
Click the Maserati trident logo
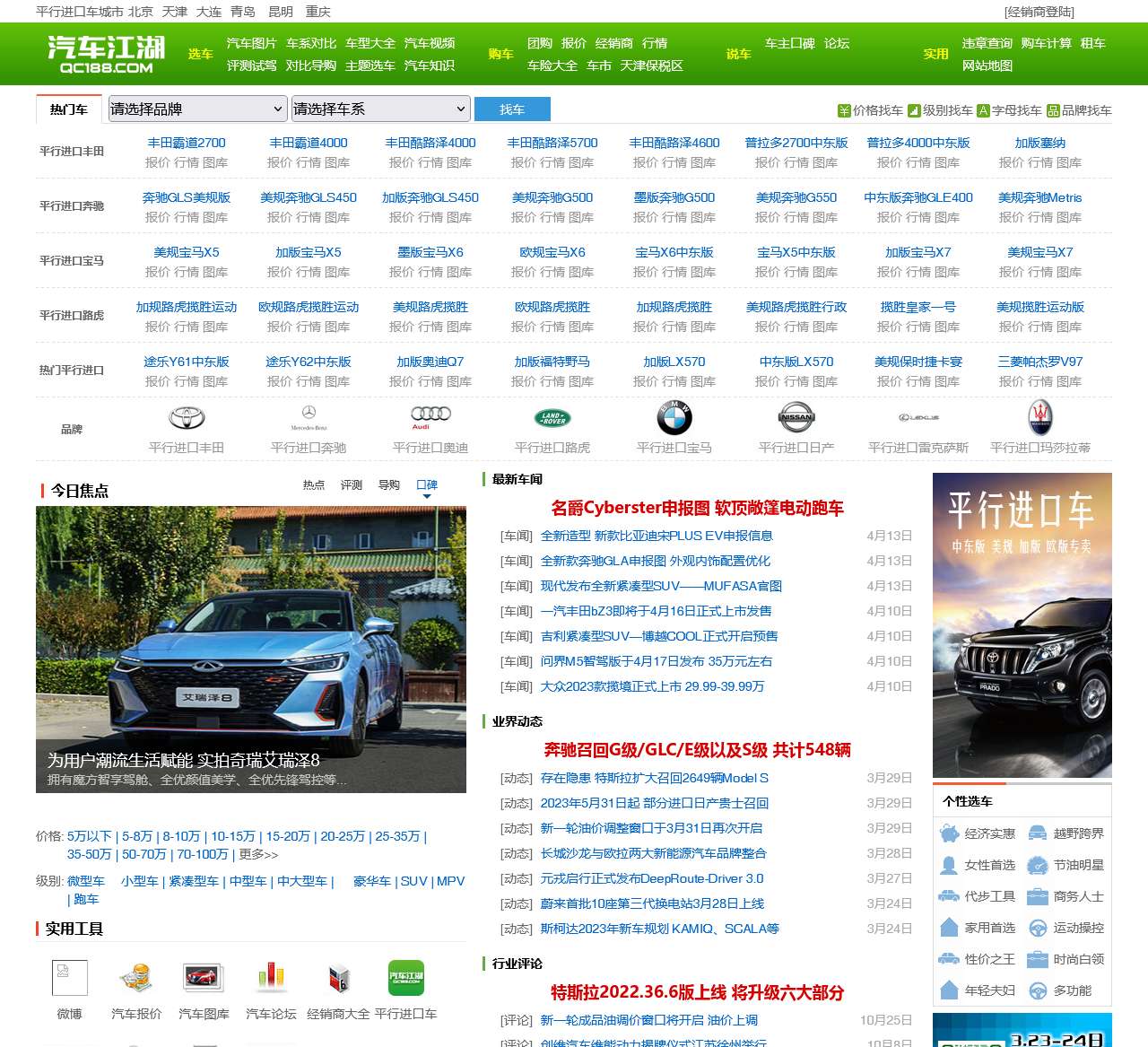click(1040, 418)
